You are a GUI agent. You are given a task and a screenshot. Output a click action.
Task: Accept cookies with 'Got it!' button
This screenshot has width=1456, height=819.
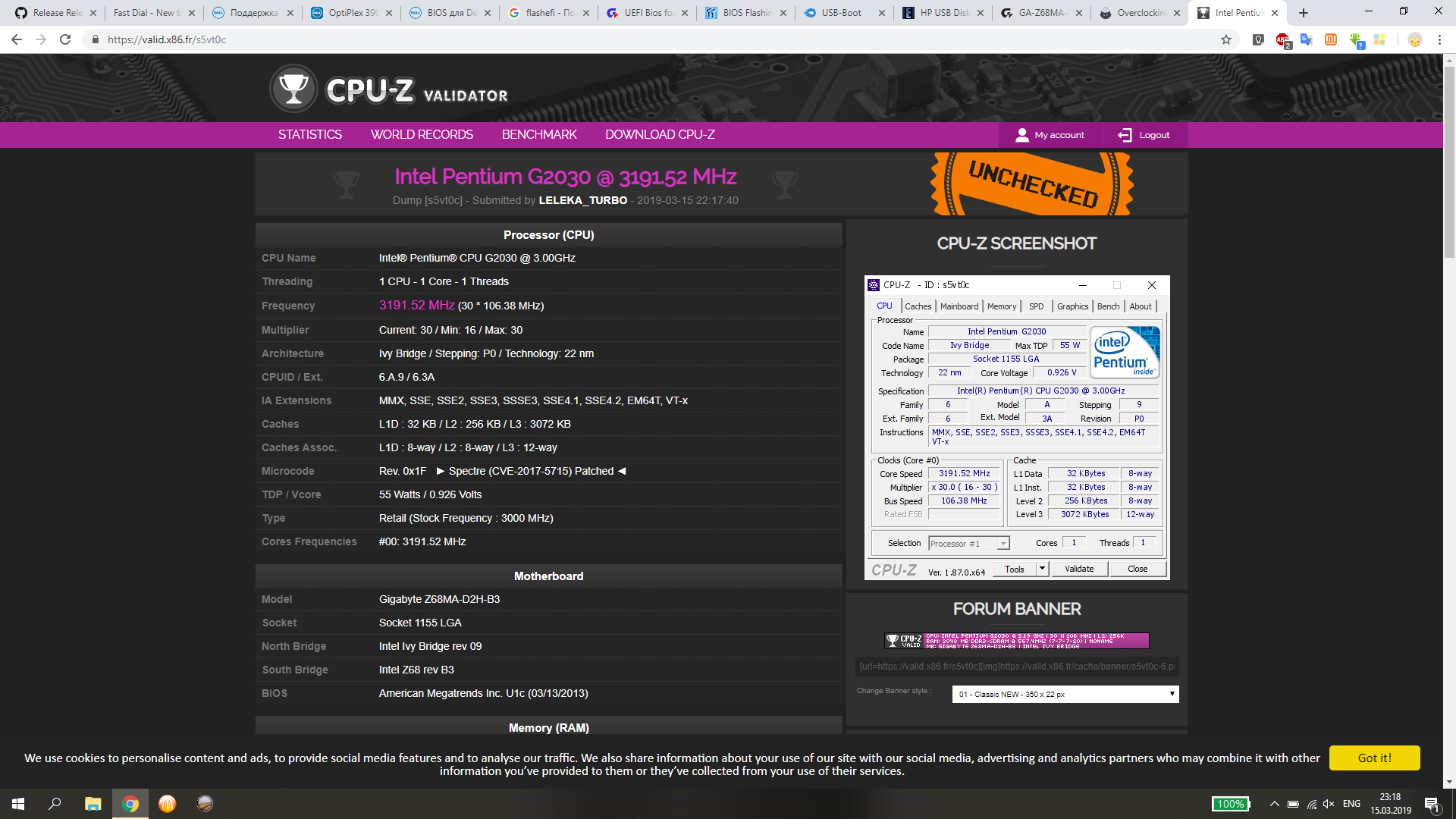pyautogui.click(x=1374, y=758)
